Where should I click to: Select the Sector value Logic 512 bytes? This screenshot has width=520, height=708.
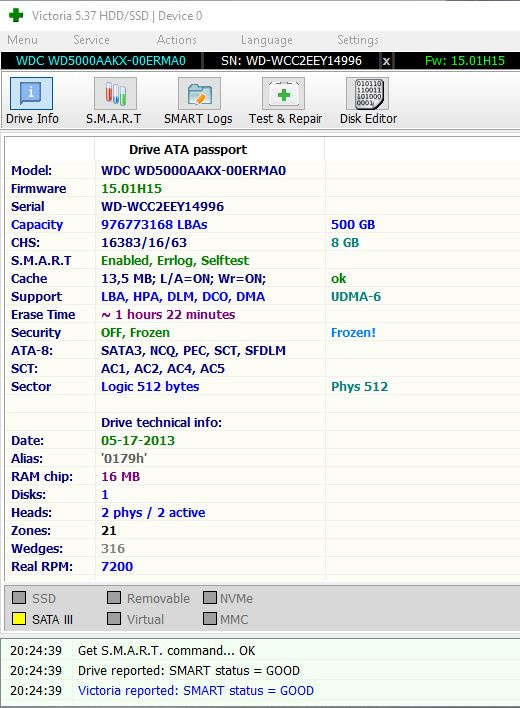pyautogui.click(x=150, y=387)
